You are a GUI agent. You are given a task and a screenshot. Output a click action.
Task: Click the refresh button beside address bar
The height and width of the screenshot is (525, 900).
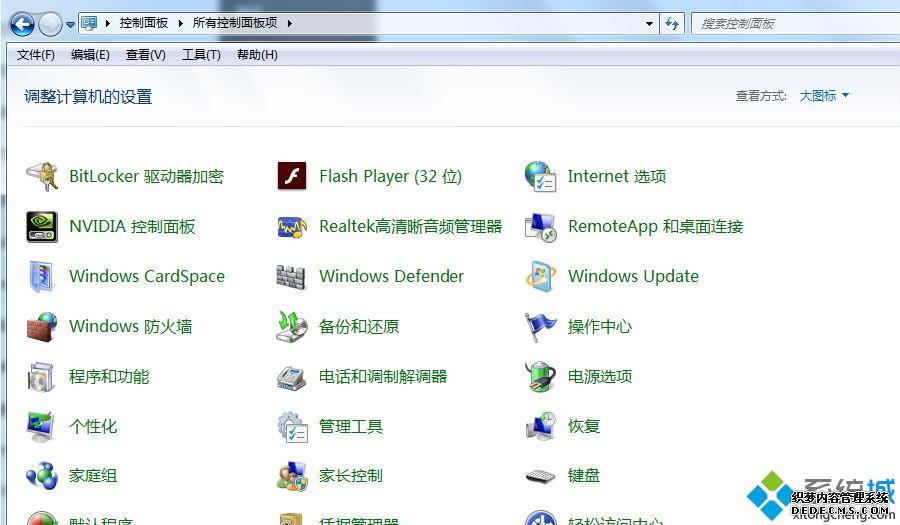point(672,24)
